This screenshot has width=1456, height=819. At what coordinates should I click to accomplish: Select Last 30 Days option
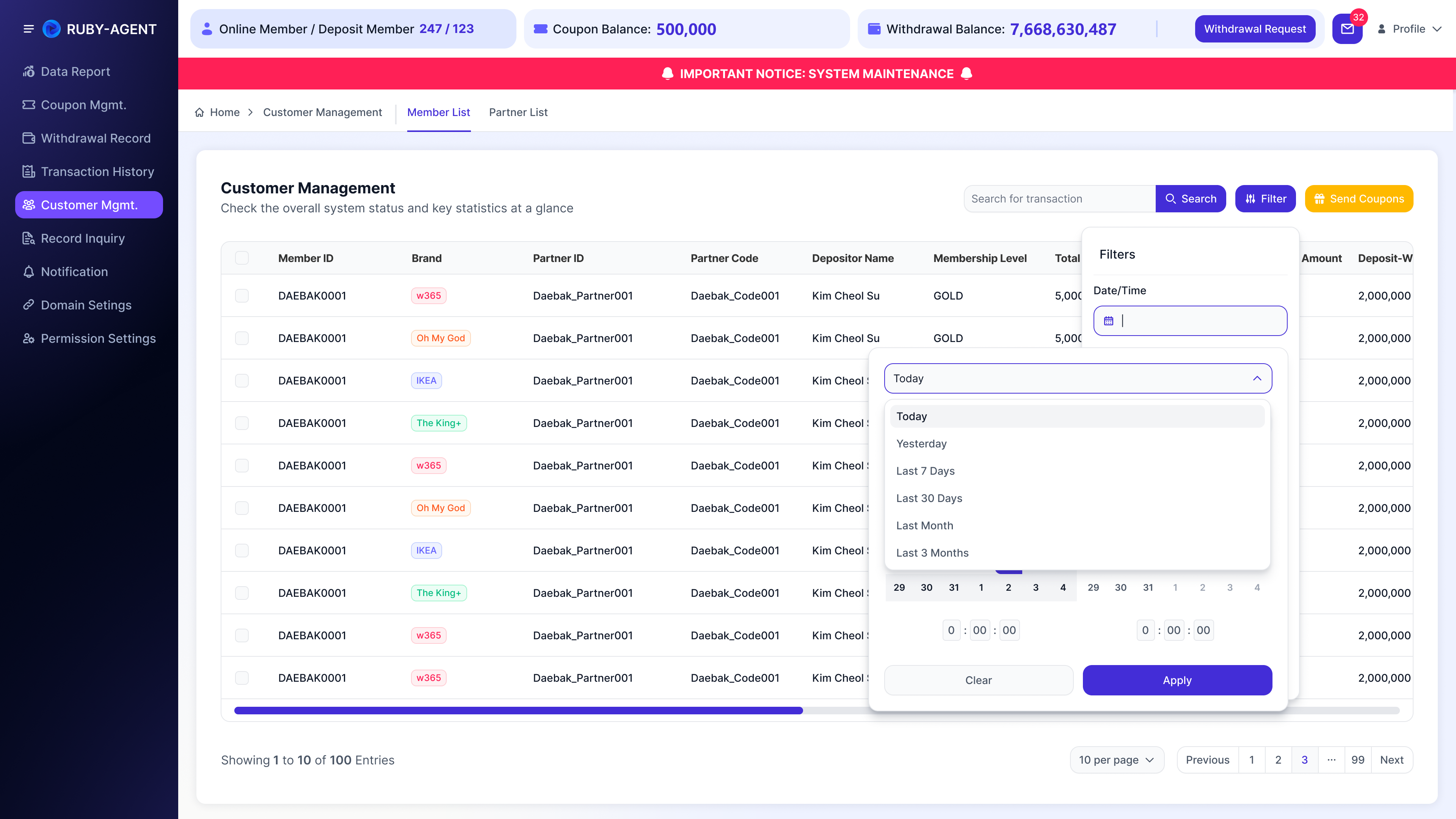pos(1077,498)
